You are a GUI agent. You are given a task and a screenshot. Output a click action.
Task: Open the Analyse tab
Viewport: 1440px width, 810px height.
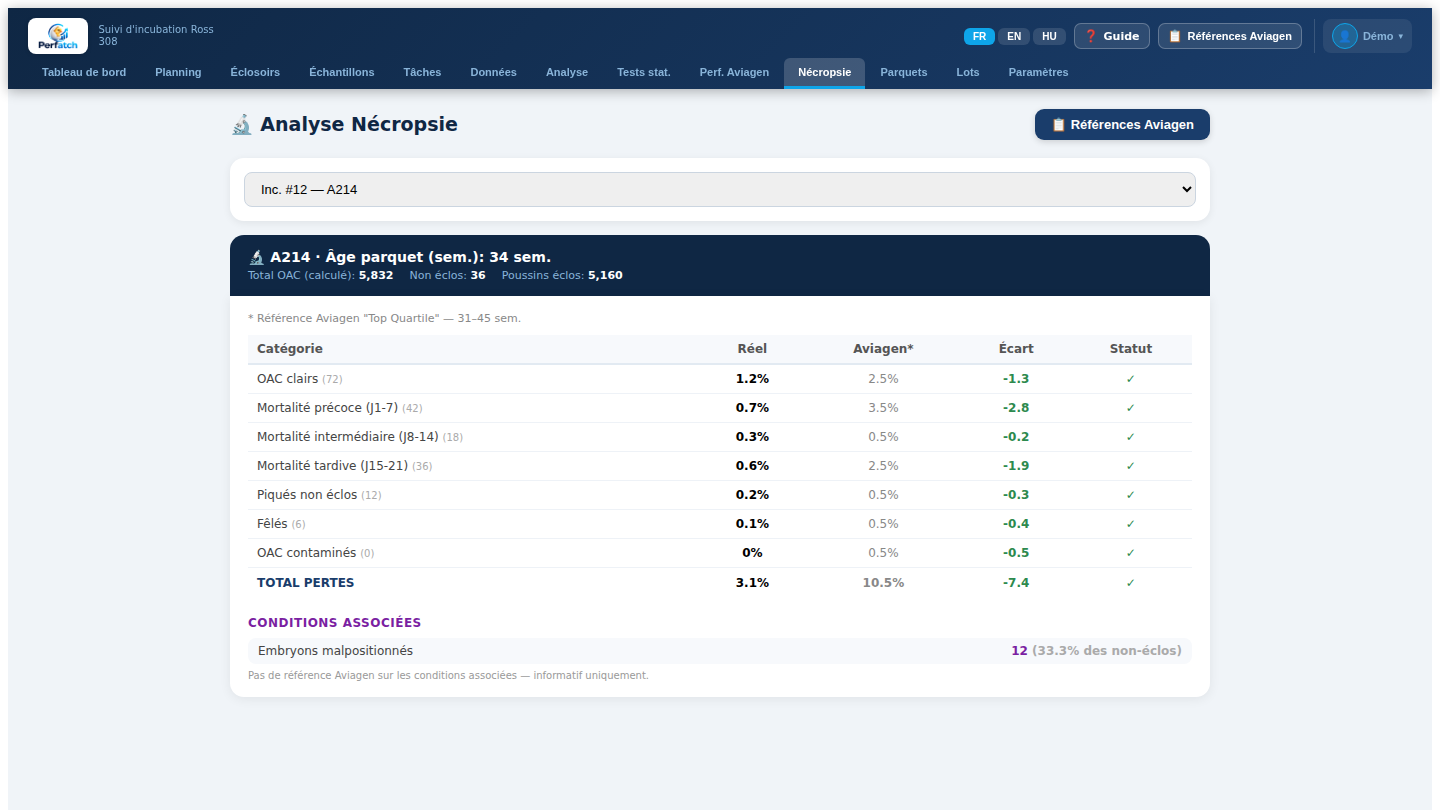[x=567, y=72]
